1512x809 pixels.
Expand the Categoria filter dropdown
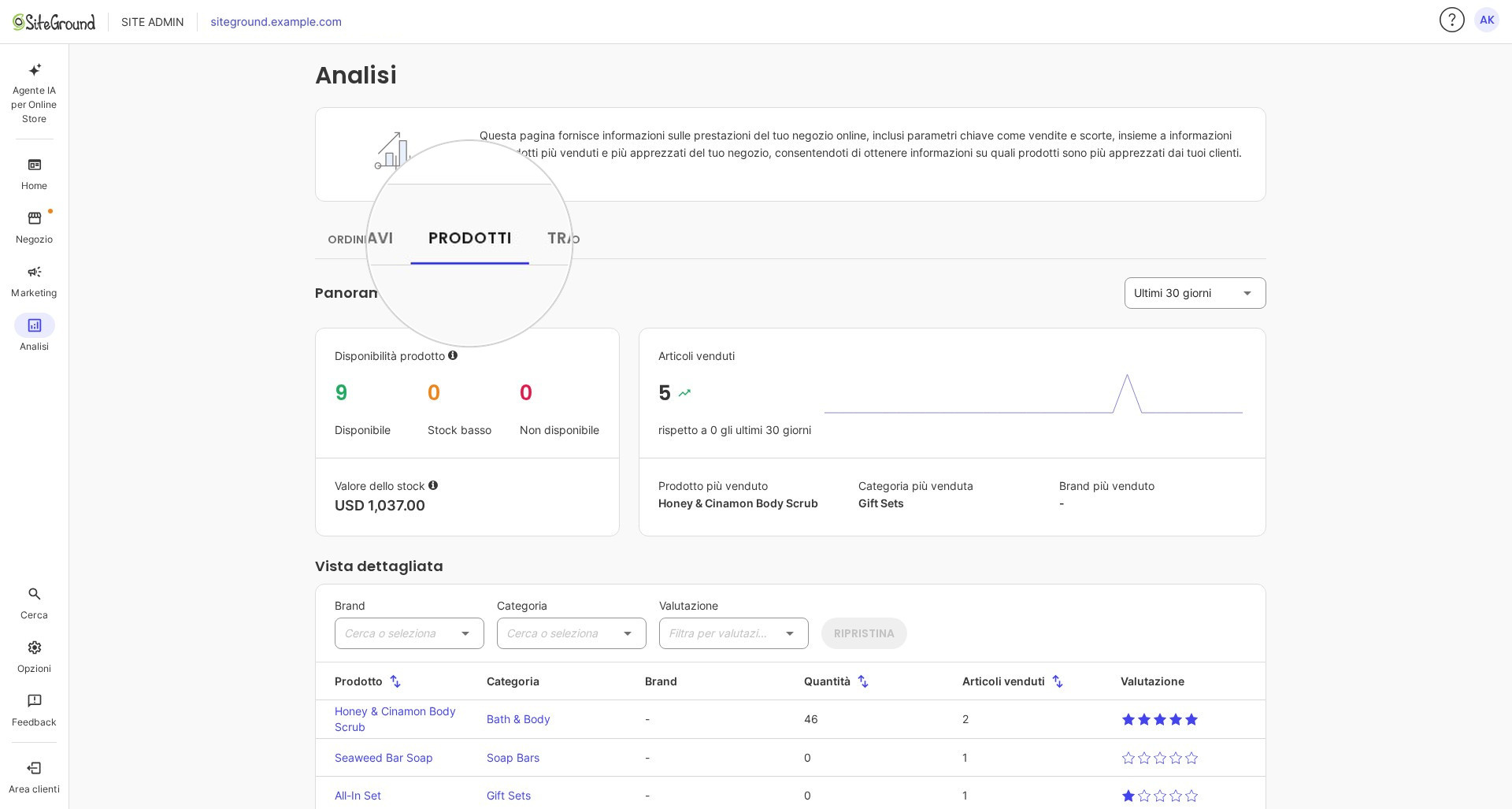pyautogui.click(x=571, y=633)
